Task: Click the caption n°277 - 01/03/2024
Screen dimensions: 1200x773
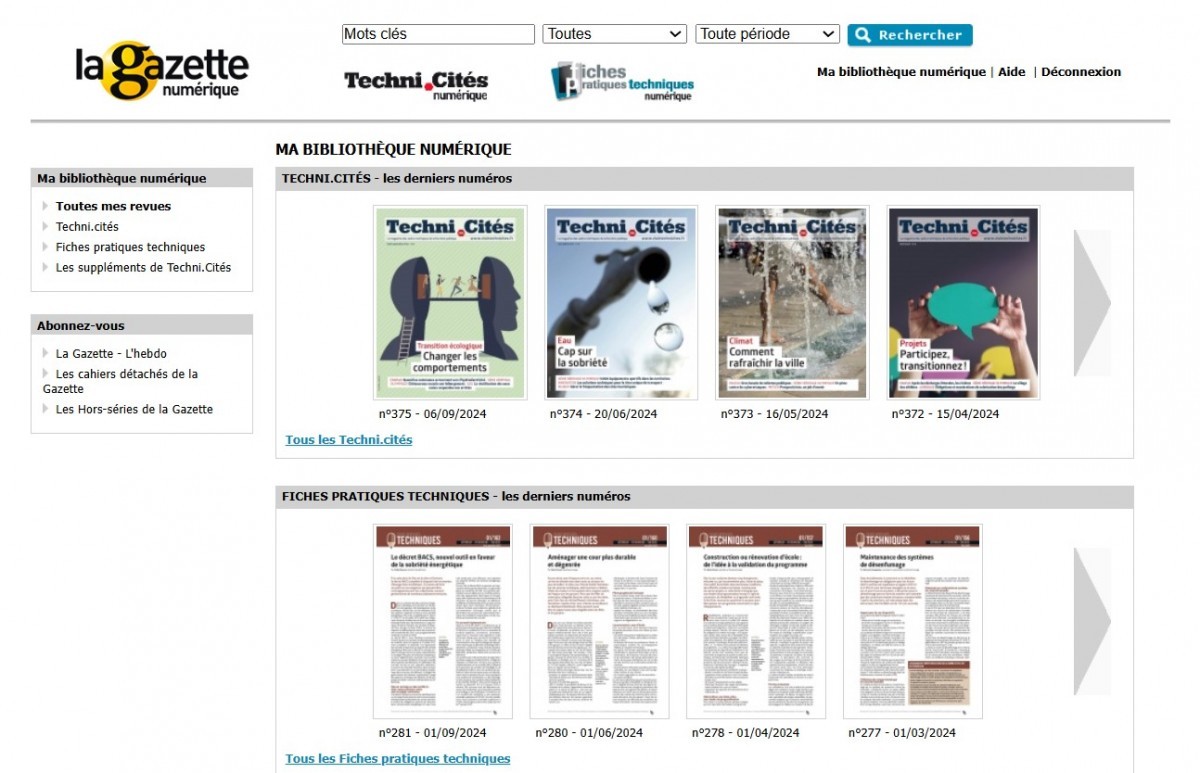Action: 902,733
